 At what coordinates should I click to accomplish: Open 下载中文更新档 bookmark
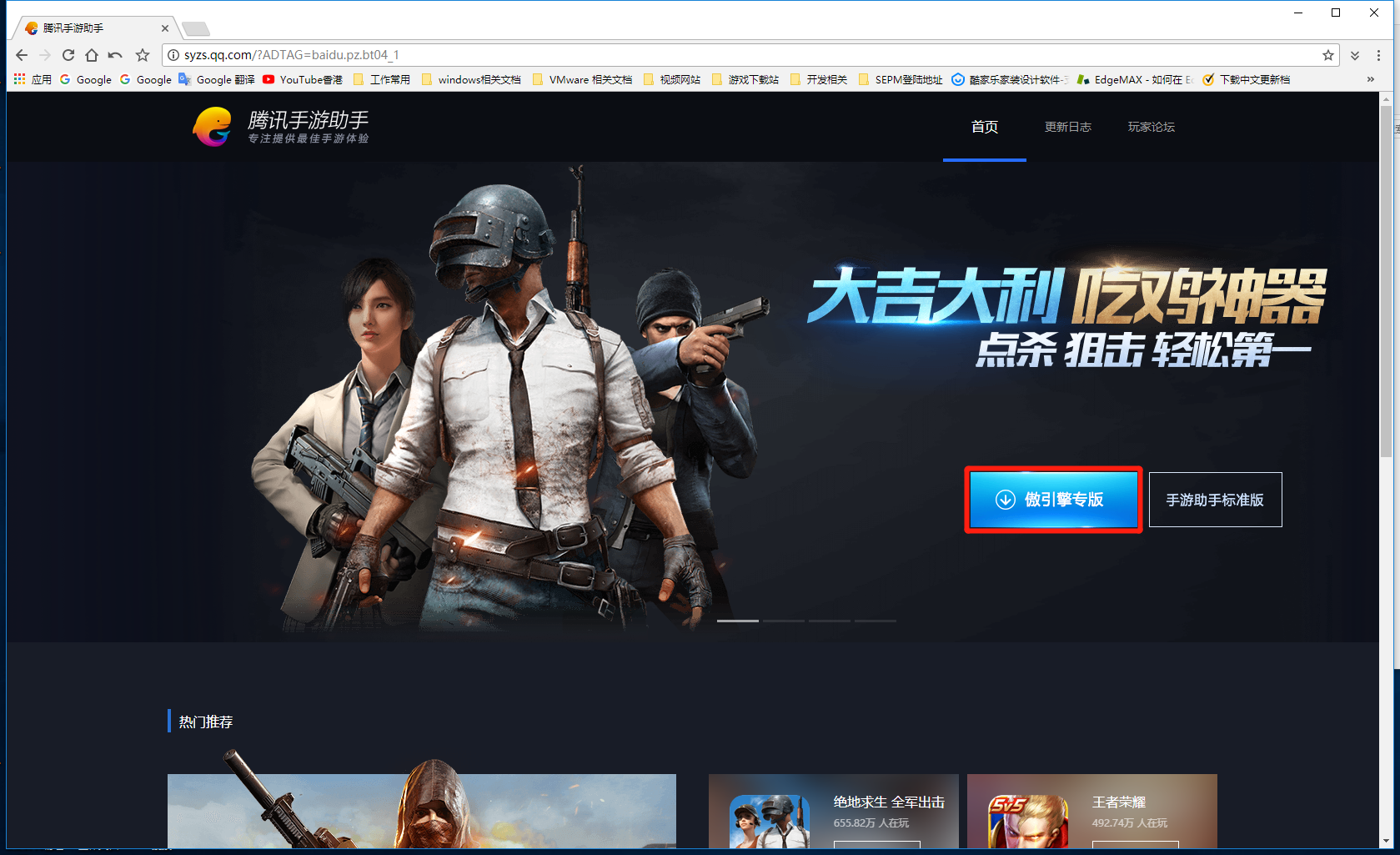point(1247,79)
